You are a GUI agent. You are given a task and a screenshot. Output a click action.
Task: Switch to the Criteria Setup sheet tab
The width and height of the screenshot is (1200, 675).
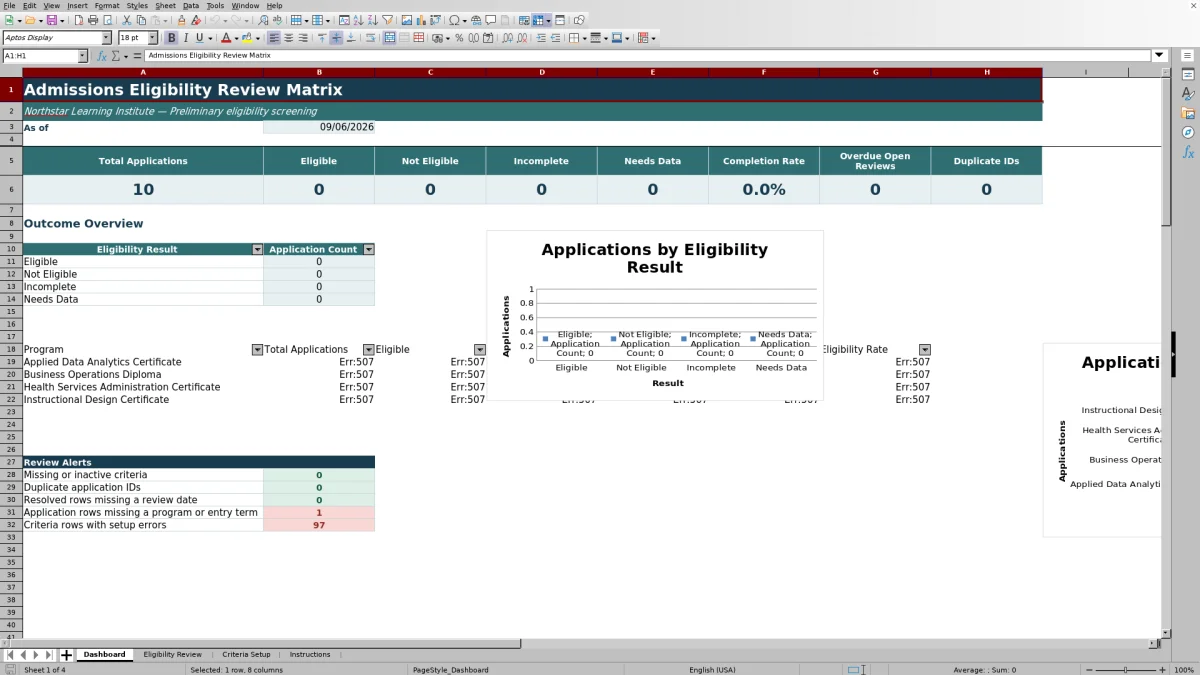point(246,655)
